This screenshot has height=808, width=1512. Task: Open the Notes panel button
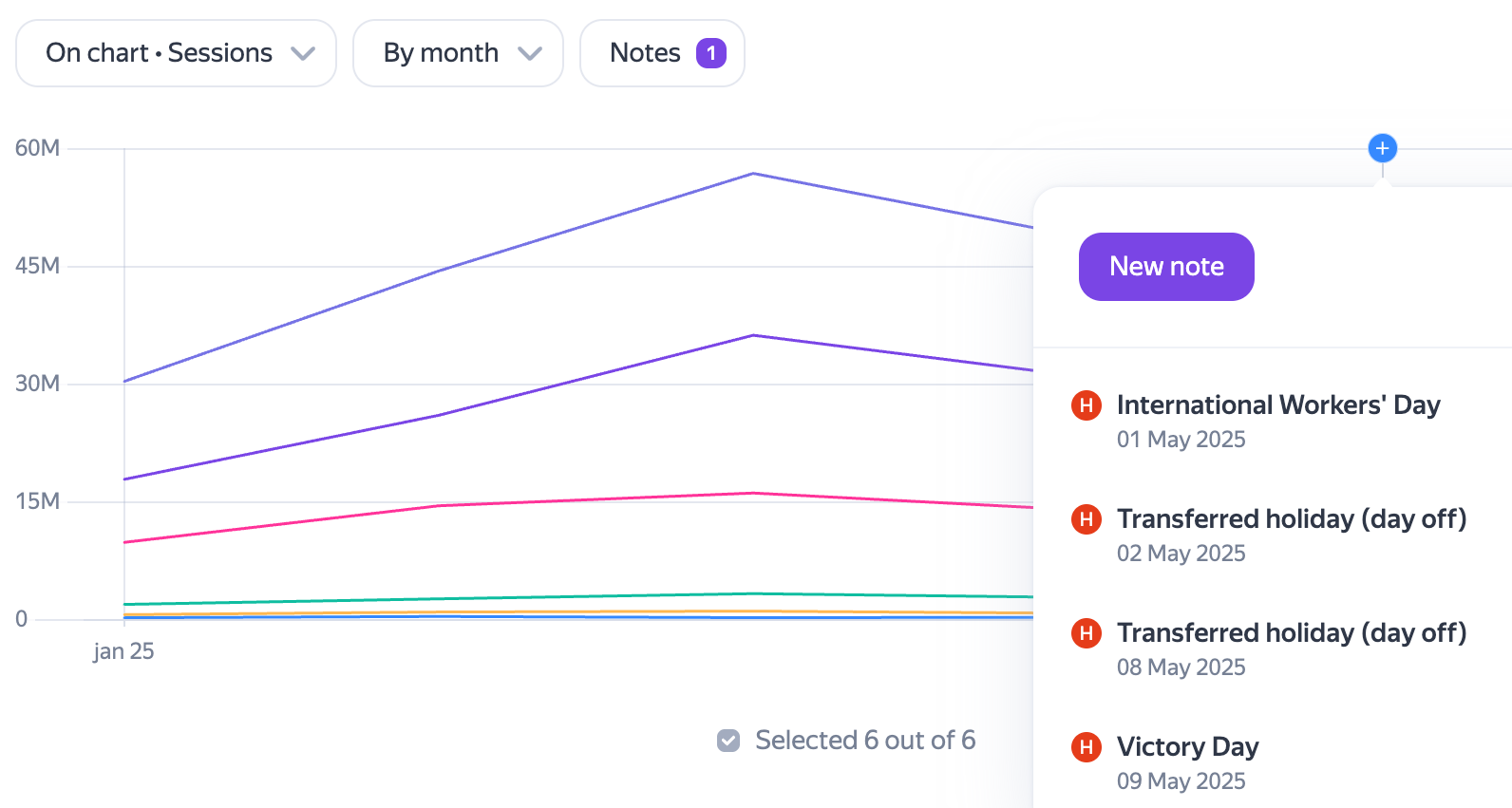coord(663,53)
